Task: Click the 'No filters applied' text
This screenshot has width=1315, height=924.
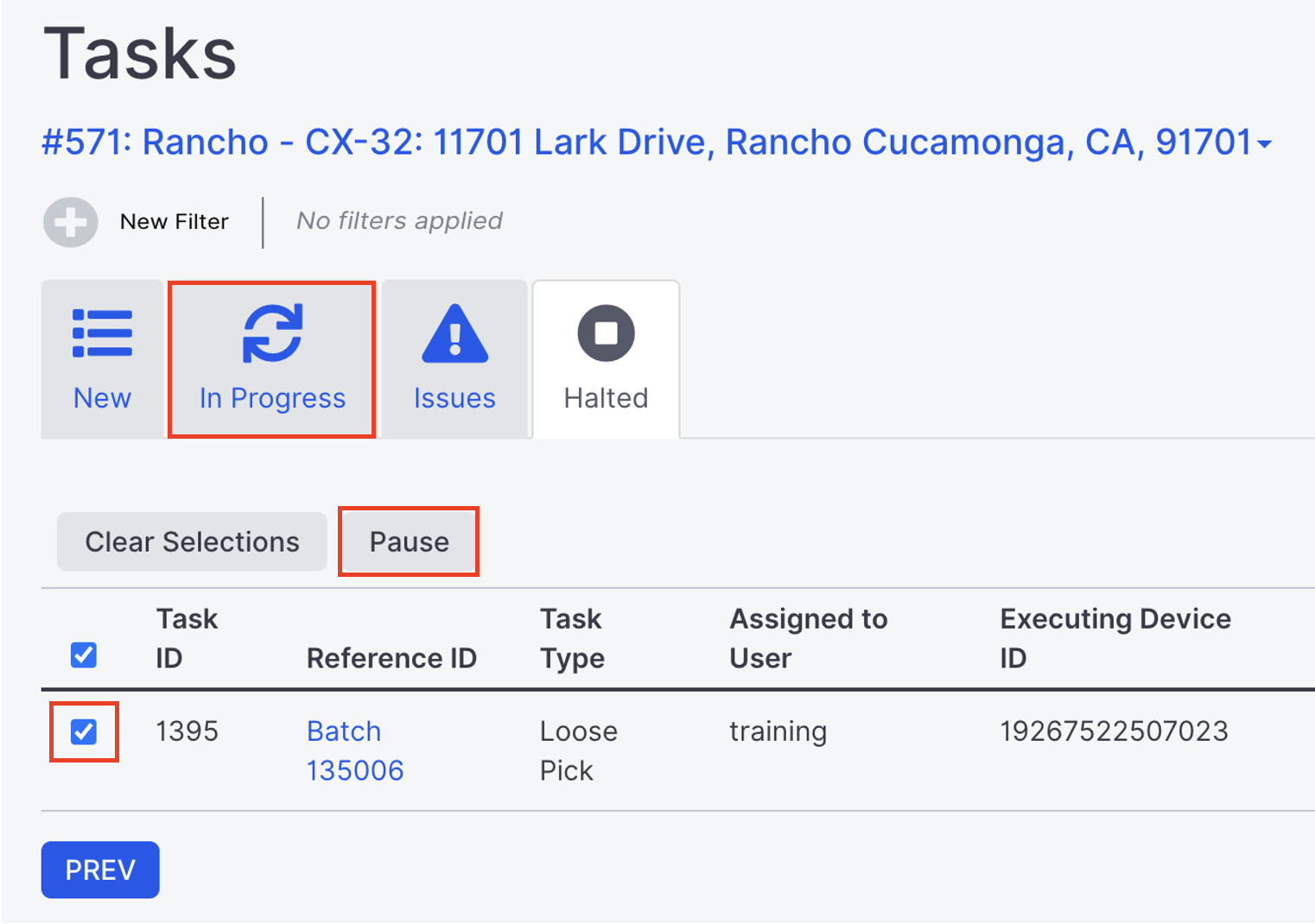Action: coord(399,221)
